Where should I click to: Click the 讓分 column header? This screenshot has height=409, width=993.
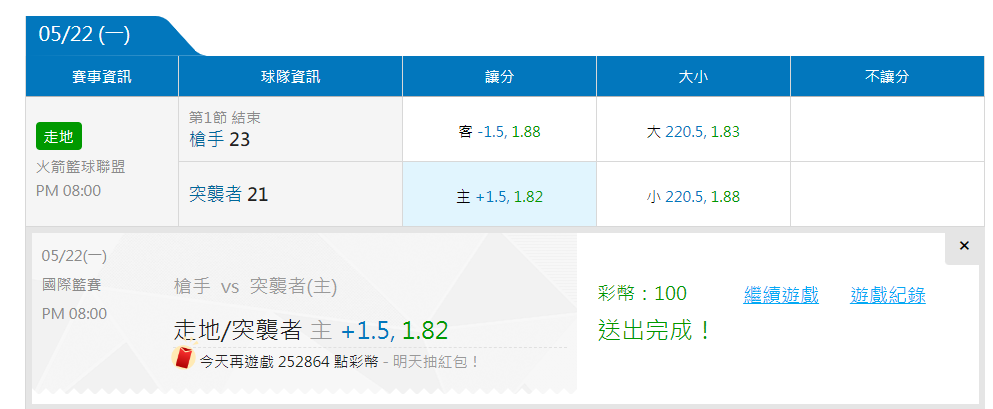[x=499, y=77]
